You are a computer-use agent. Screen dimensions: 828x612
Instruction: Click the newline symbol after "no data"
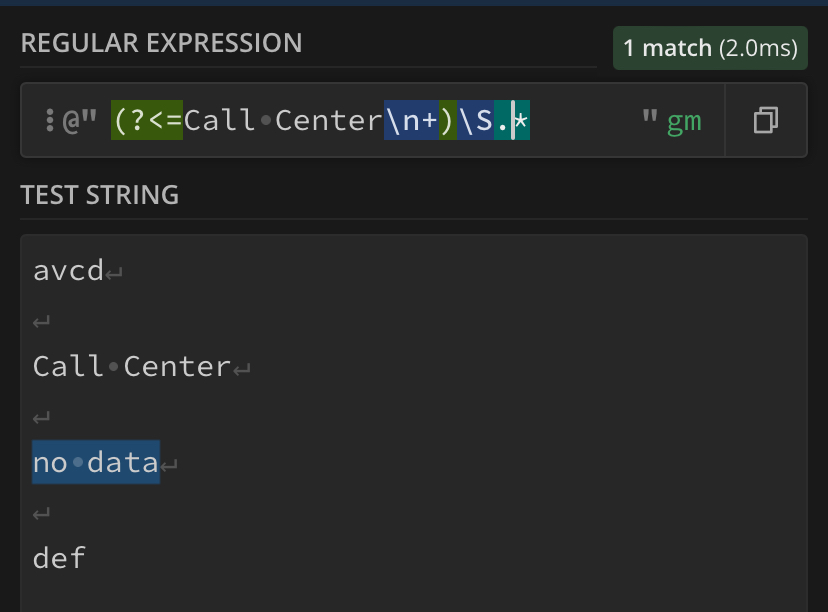169,464
